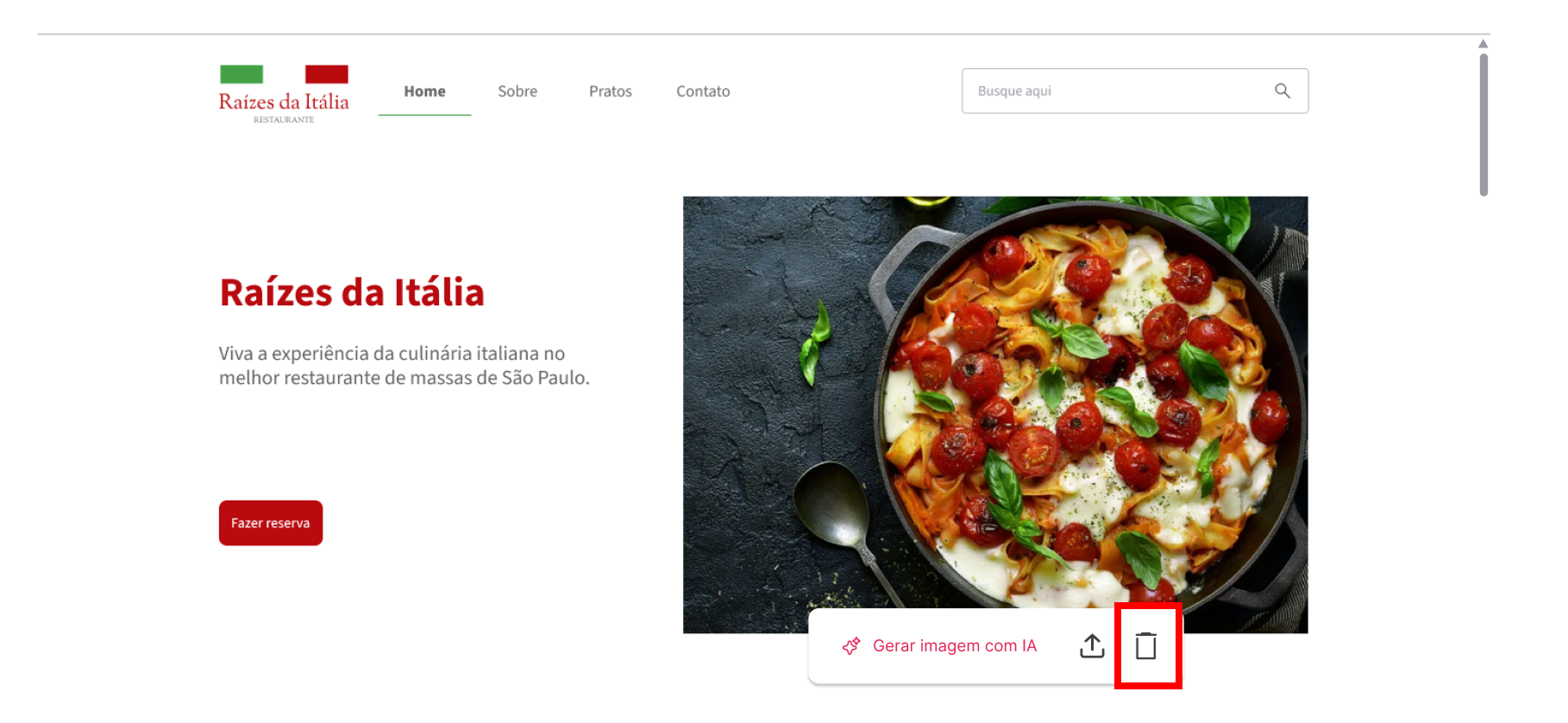The height and width of the screenshot is (723, 1568).
Task: Click the Gerar imagem com IA label
Action: click(x=954, y=646)
